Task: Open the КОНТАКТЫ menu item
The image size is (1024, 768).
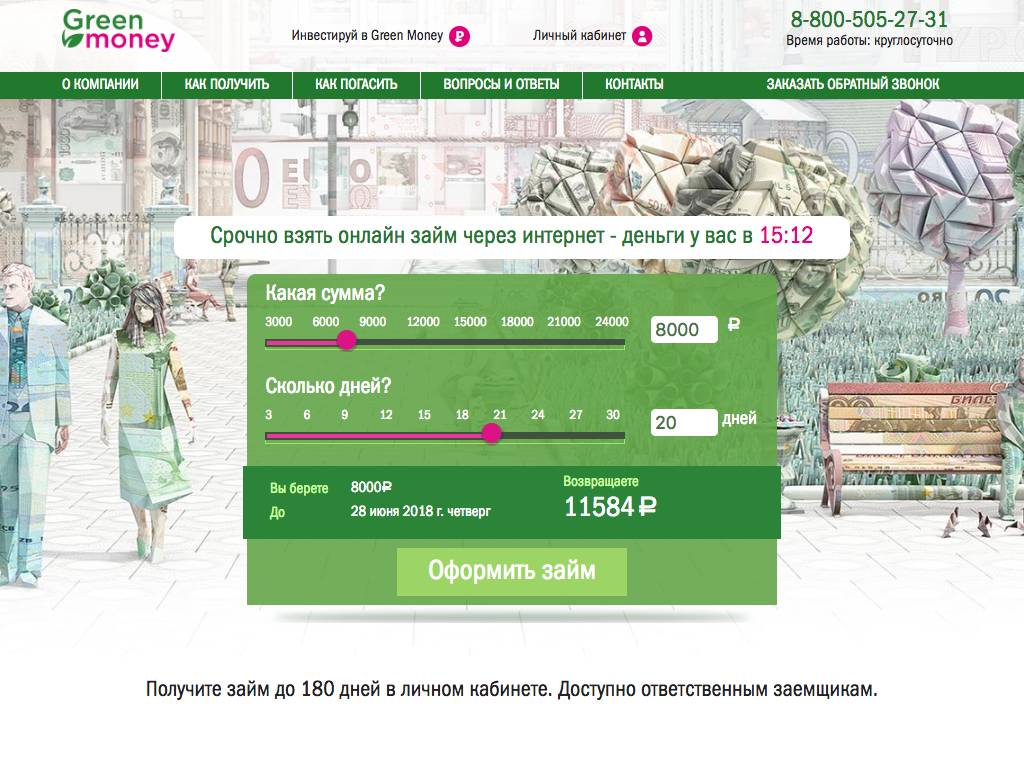Action: (634, 84)
